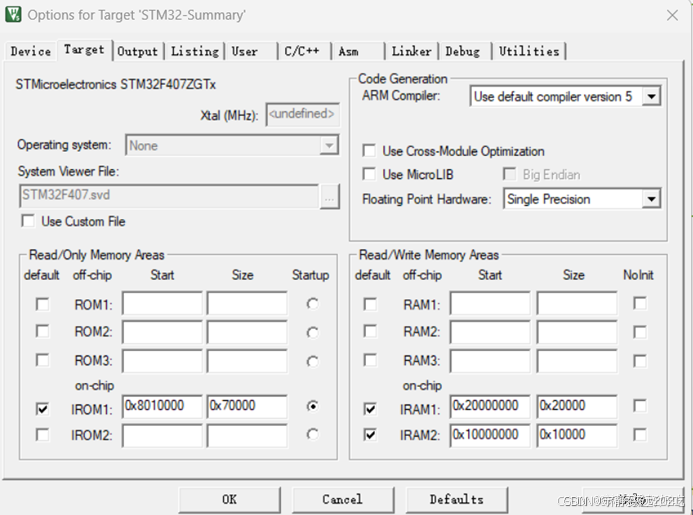
Task: Click the Cancel button
Action: click(x=343, y=500)
